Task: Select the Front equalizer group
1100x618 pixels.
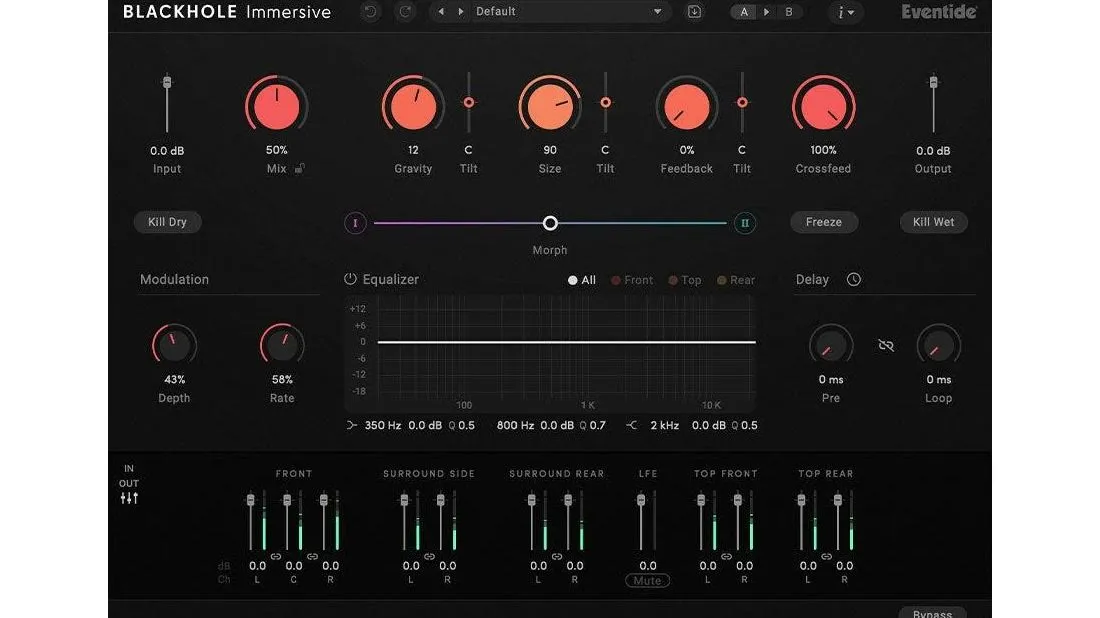Action: [x=631, y=280]
